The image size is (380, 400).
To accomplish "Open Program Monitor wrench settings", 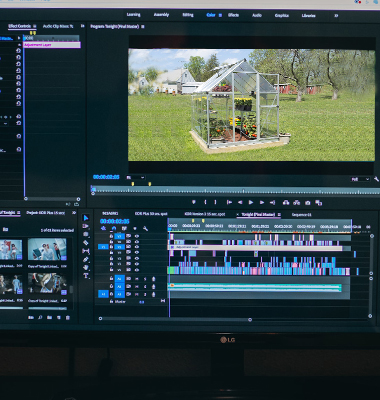I will [376, 179].
